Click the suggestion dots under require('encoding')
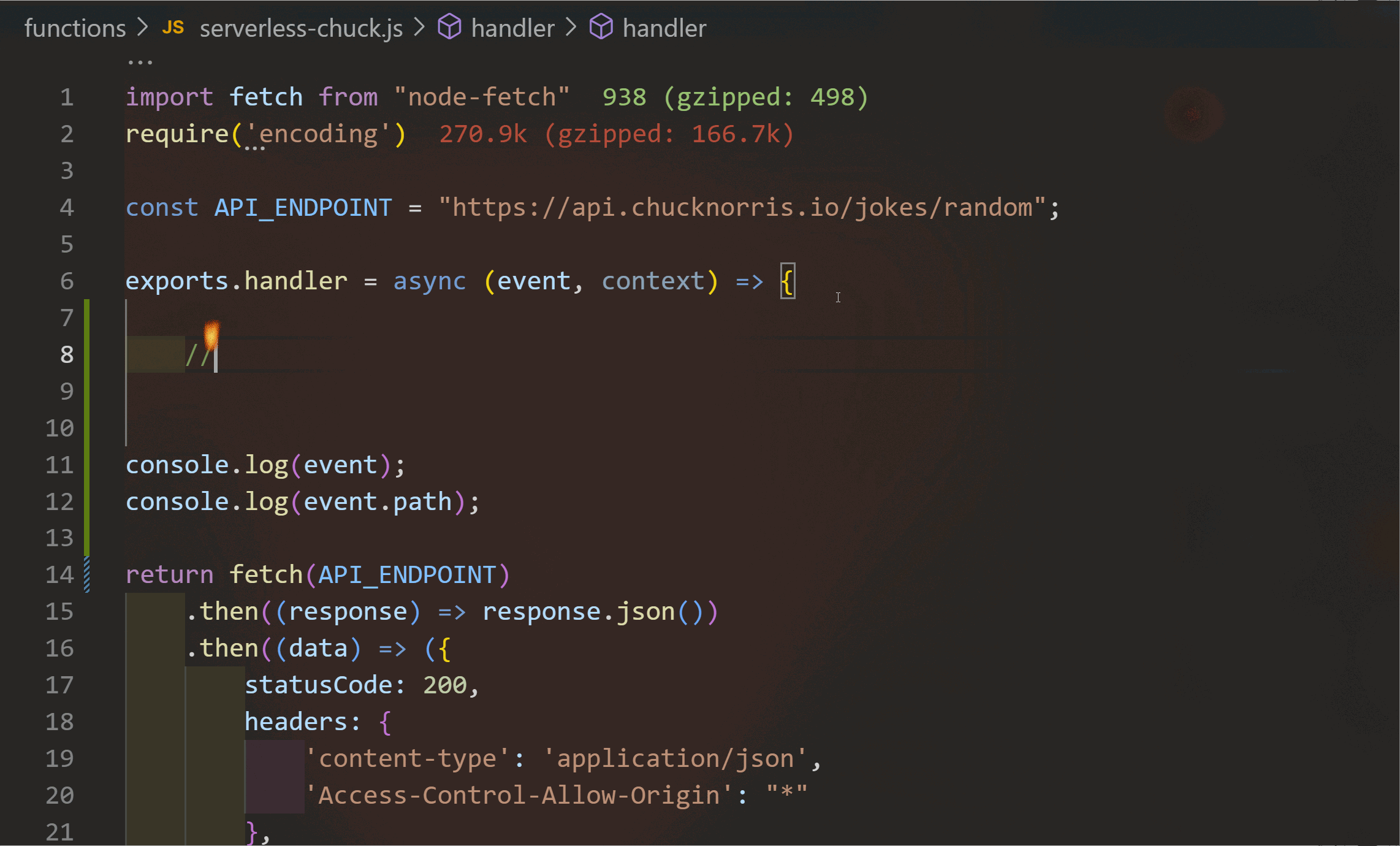Screen dimensions: 1400x846 254,148
